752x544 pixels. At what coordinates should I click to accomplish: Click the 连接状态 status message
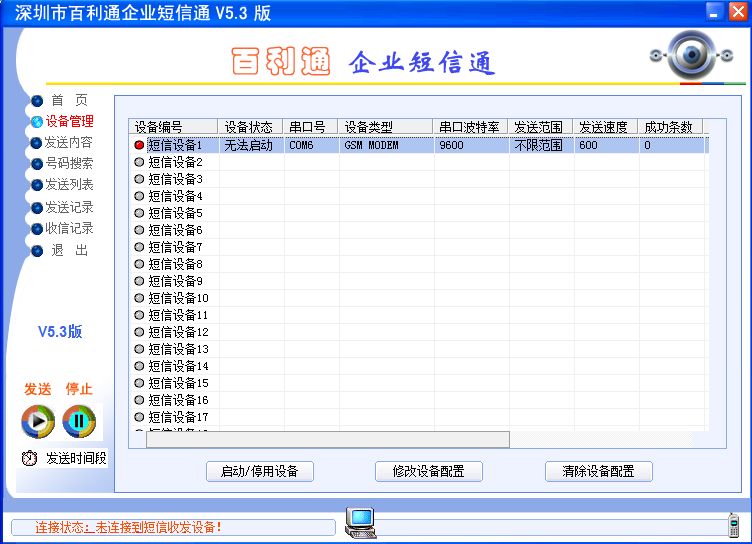click(x=129, y=528)
